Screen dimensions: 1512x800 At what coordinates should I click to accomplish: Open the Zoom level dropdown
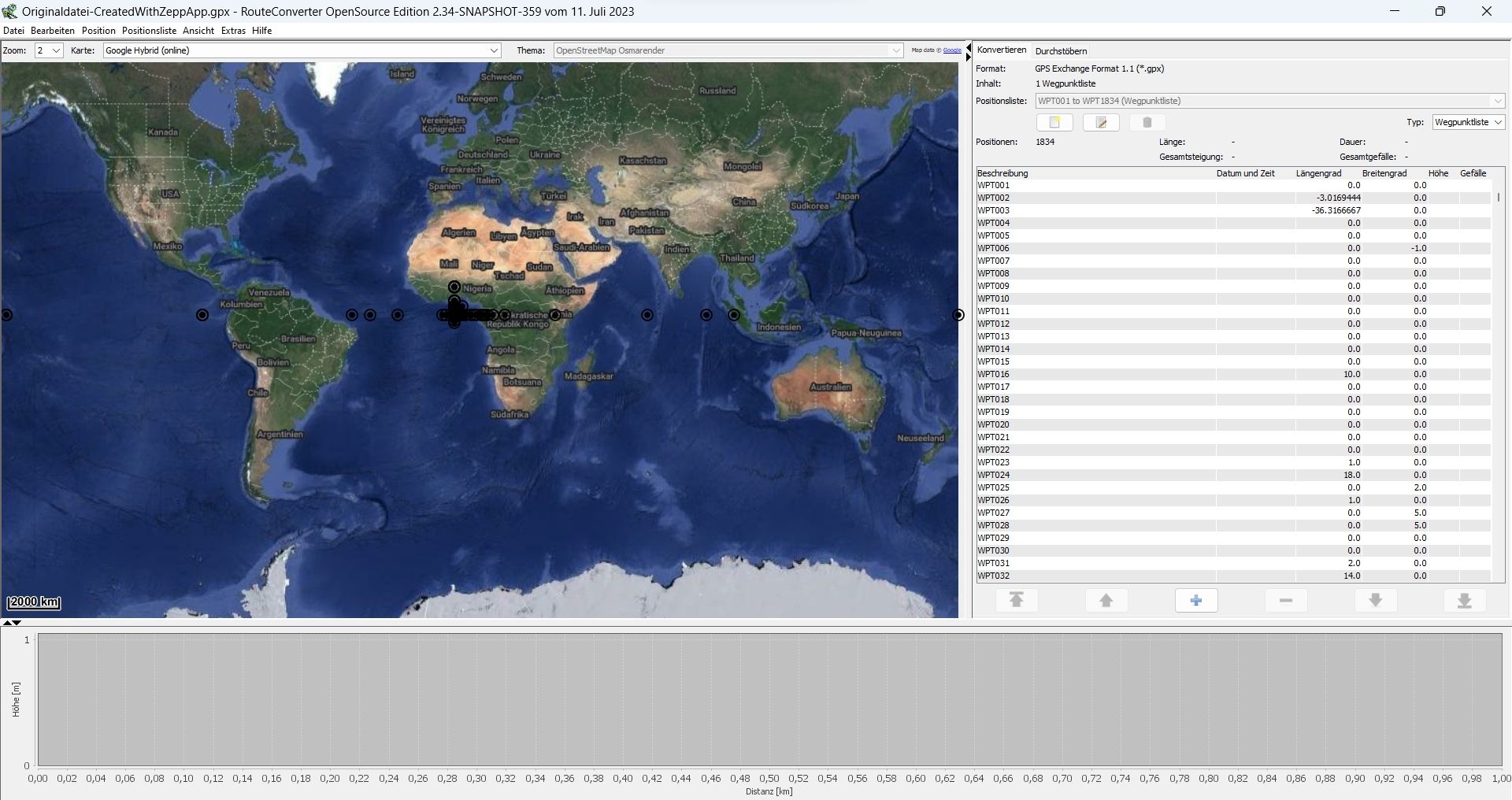pos(49,50)
